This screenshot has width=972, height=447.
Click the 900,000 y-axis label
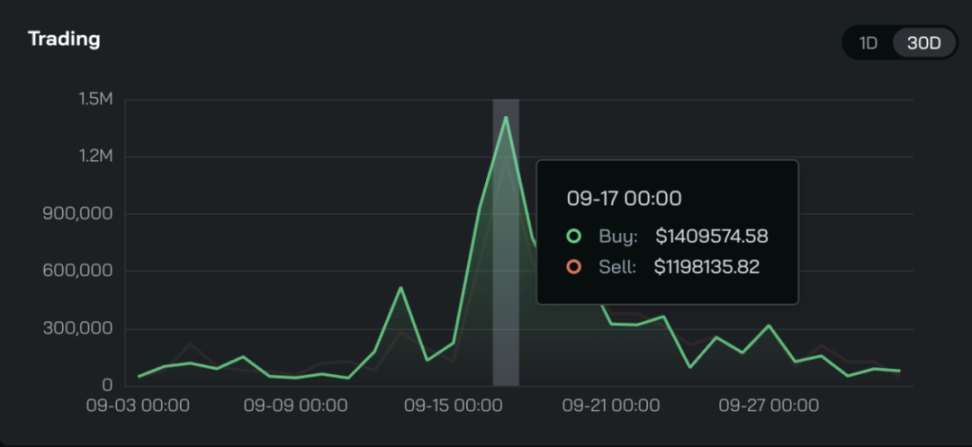[x=78, y=214]
